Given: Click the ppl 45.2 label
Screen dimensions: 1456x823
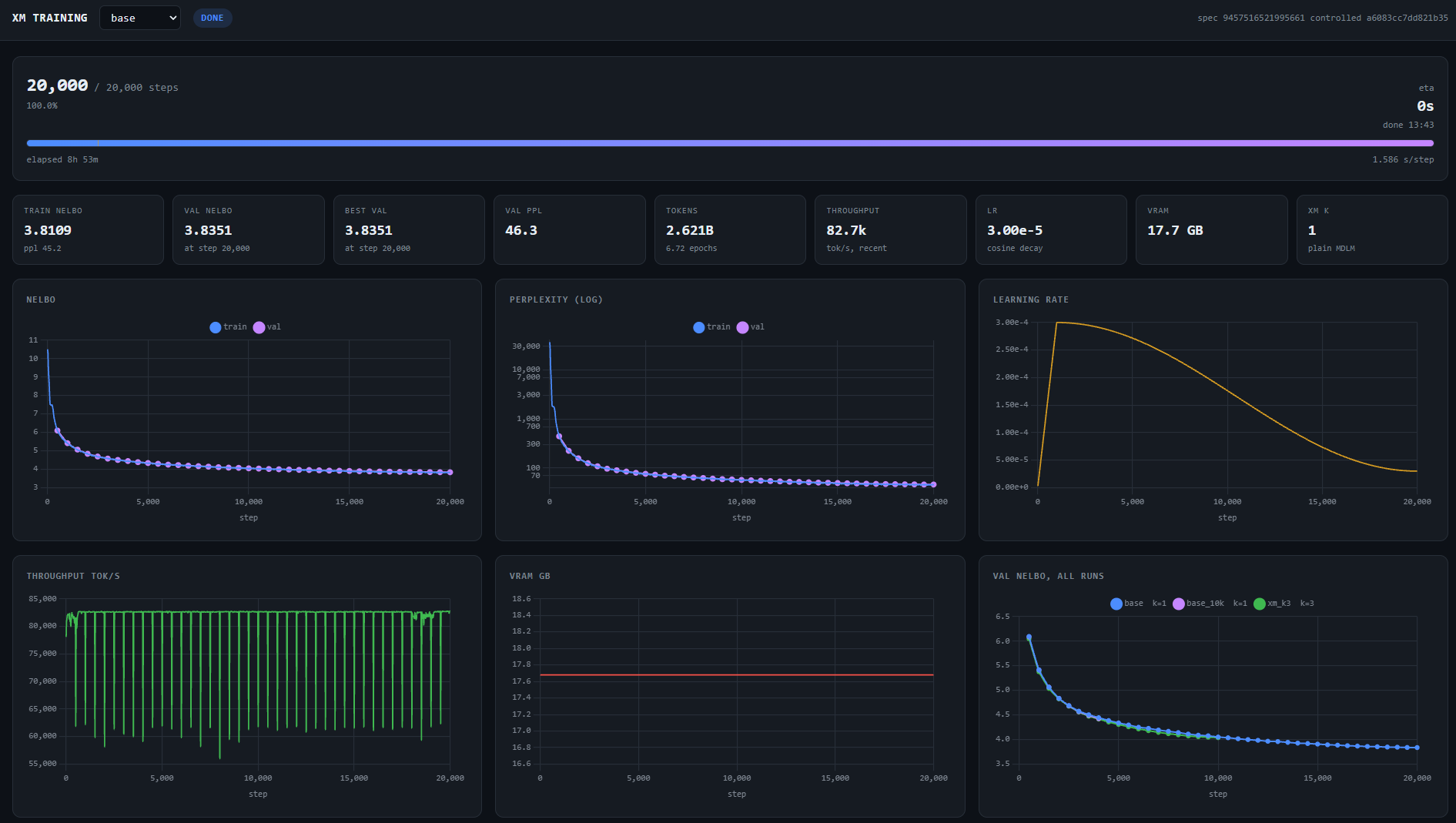Looking at the screenshot, I should (42, 249).
